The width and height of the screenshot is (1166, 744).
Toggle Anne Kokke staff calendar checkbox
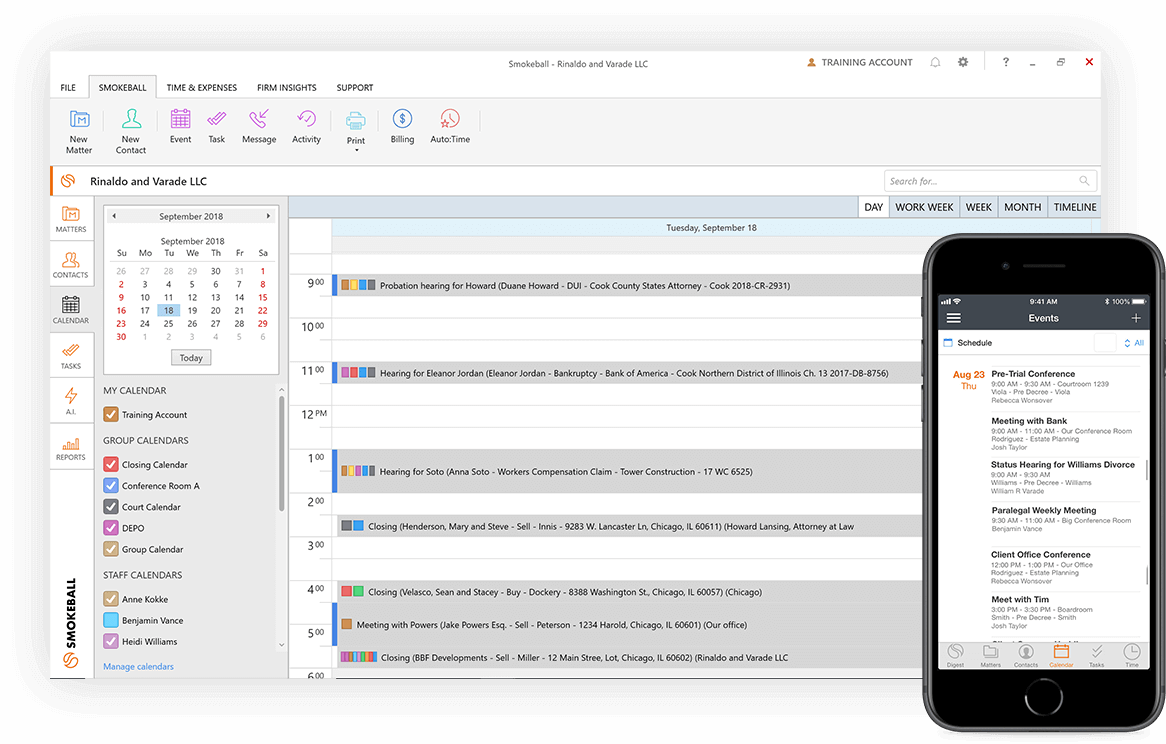tap(111, 598)
